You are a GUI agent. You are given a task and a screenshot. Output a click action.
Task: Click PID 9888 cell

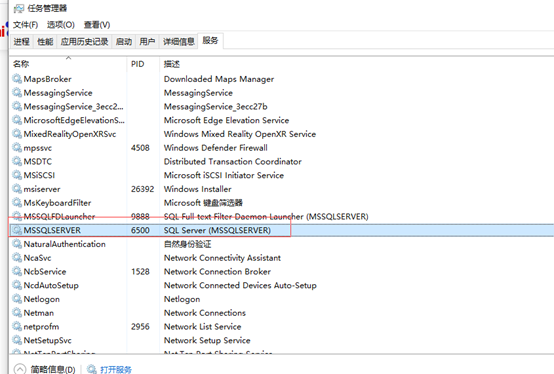(140, 216)
